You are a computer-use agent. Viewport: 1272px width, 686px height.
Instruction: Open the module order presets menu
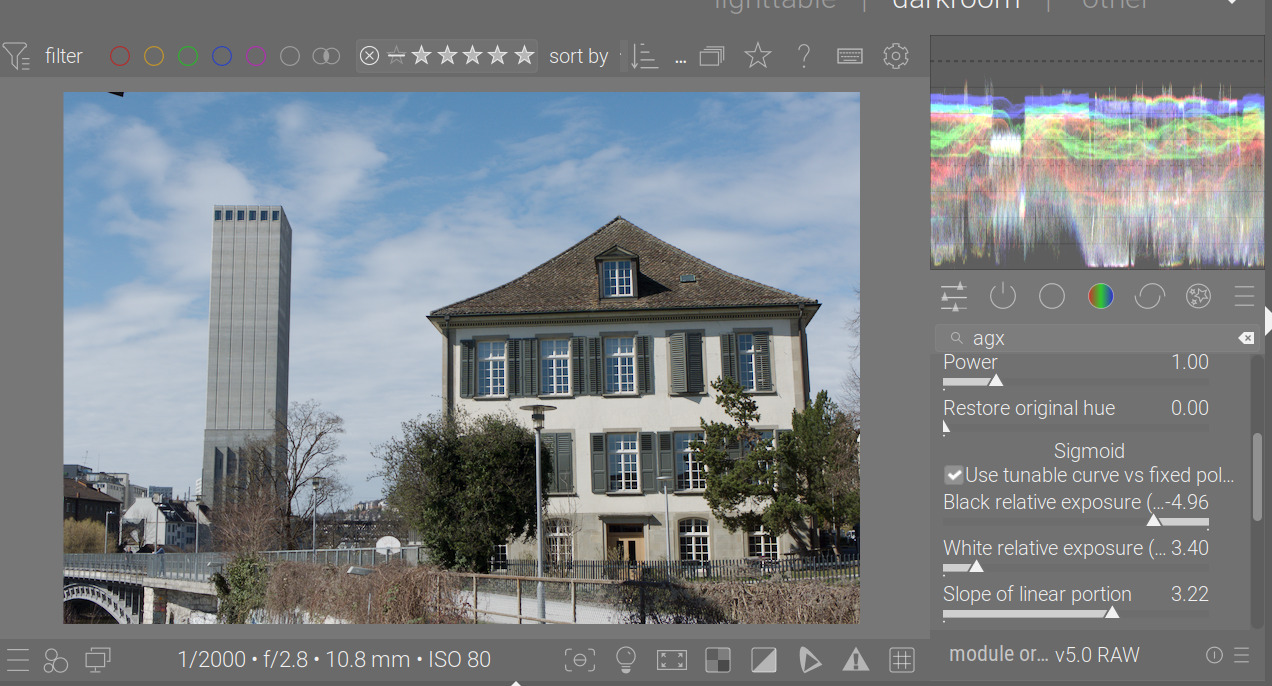pyautogui.click(x=1242, y=655)
